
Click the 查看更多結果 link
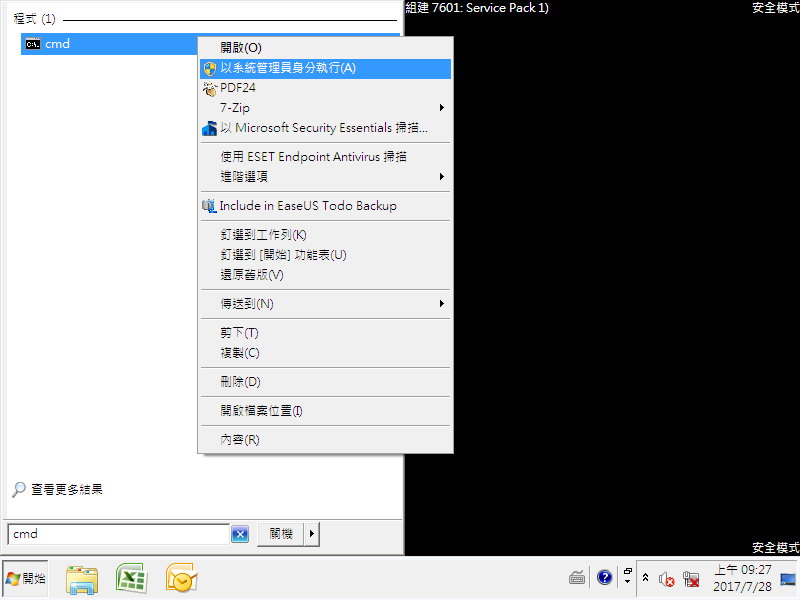click(x=66, y=490)
